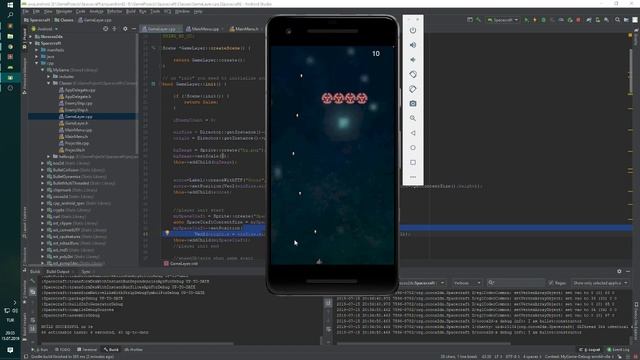Open the Run tool window button

[x=40, y=350]
